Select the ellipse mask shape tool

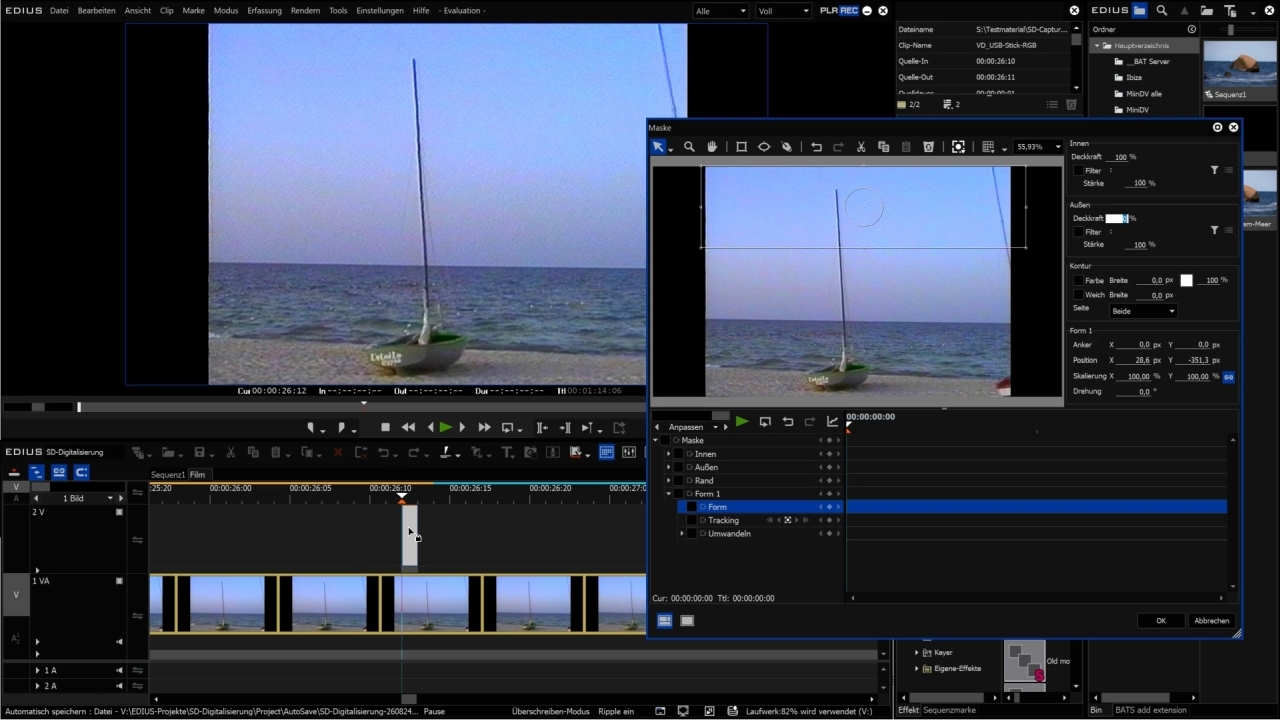pos(764,147)
